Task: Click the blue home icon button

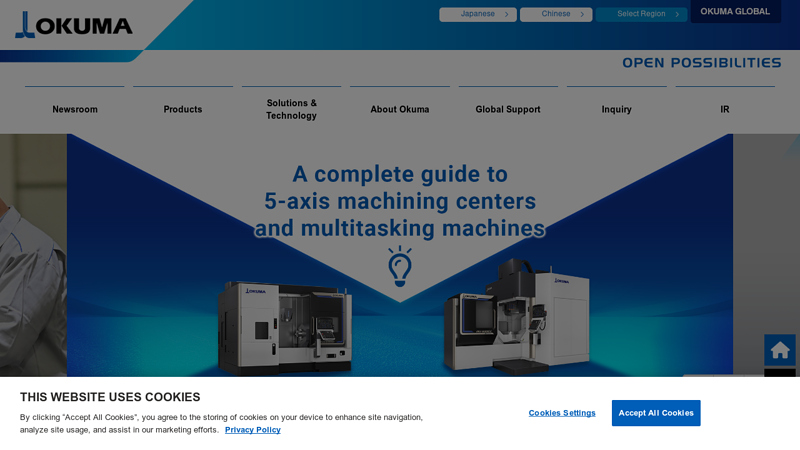Action: pos(780,350)
